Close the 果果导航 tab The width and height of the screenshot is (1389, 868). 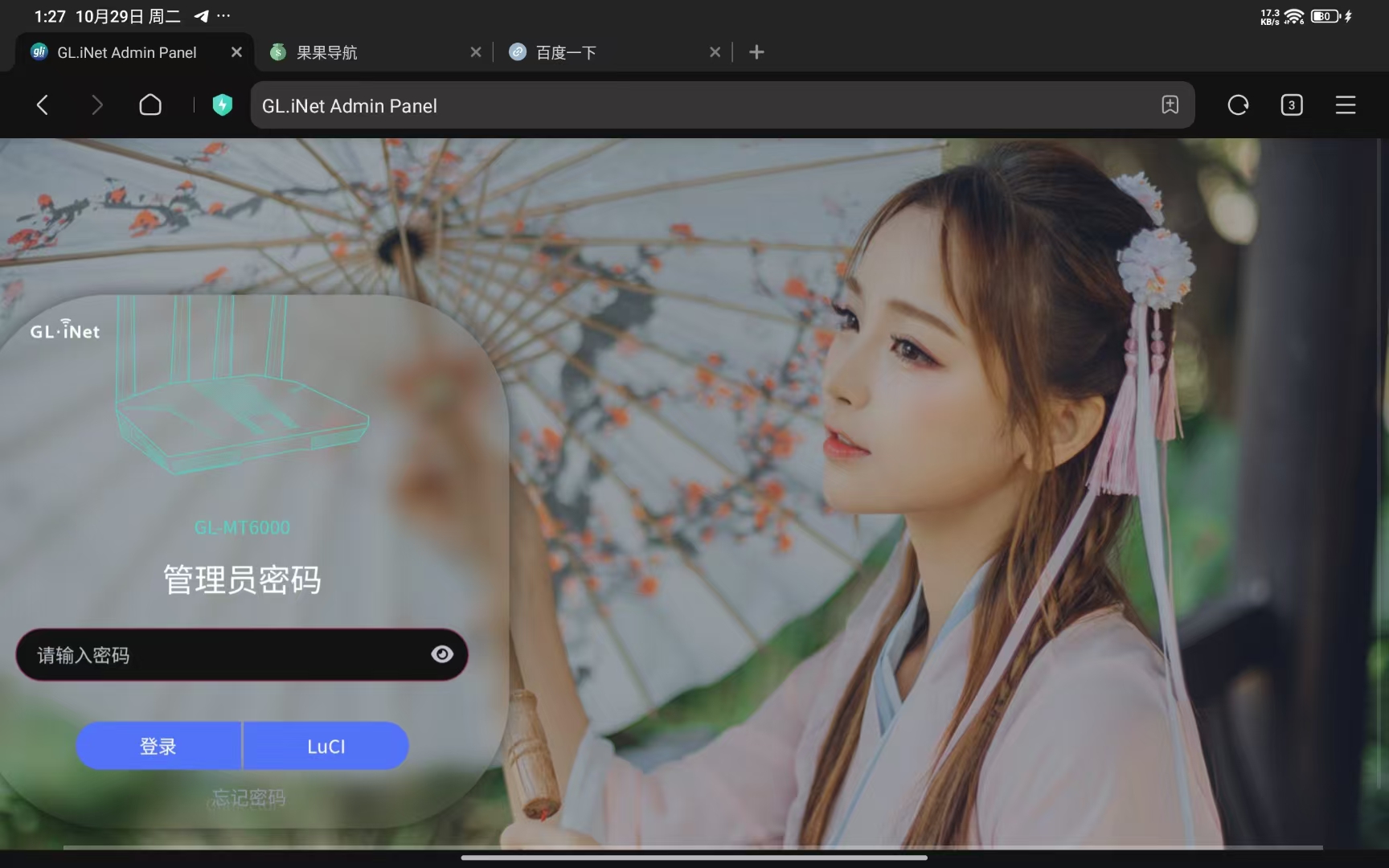click(475, 52)
